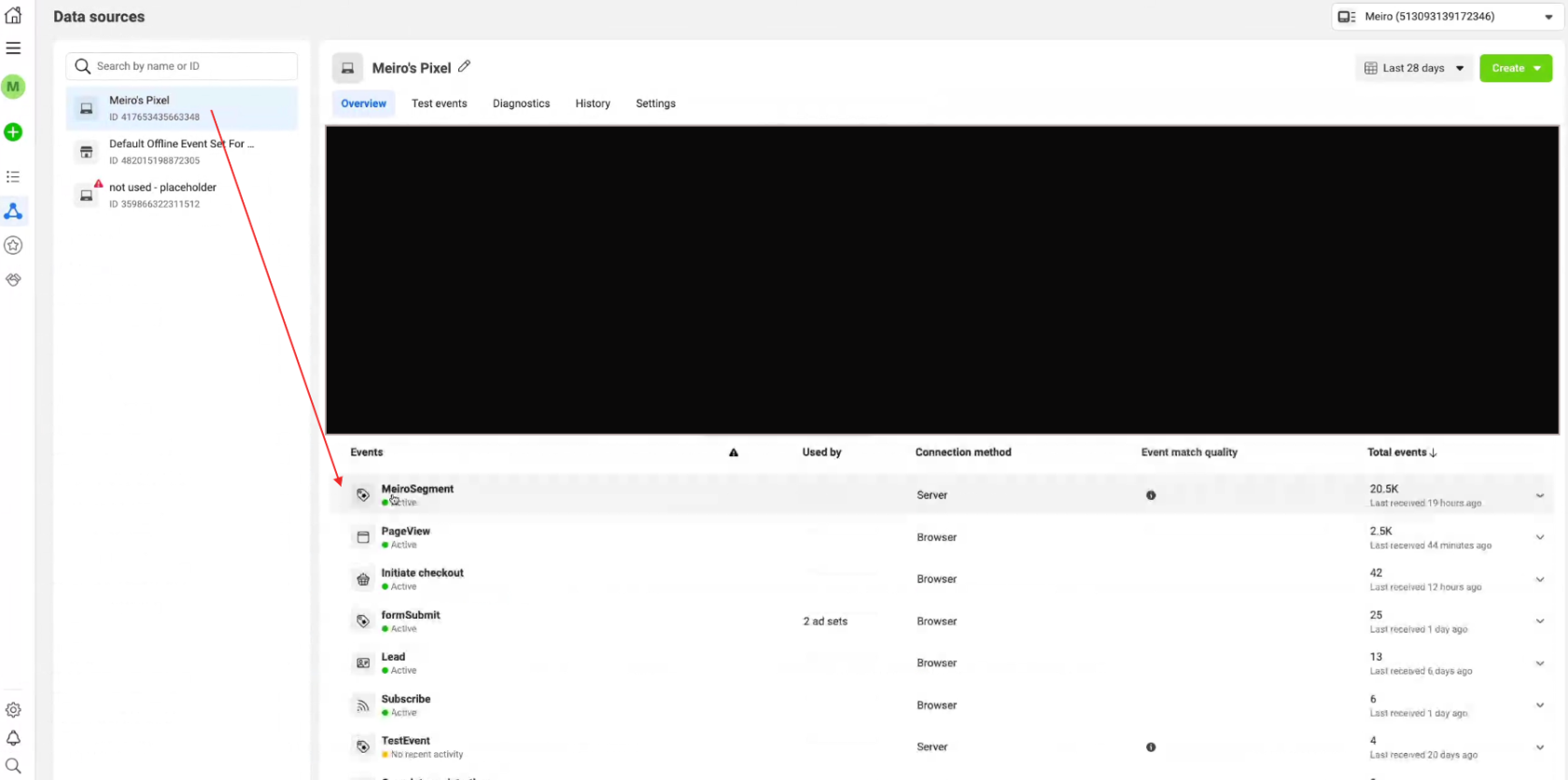The height and width of the screenshot is (780, 1568).
Task: Click the info icon in MeiroSegment row
Action: tap(1151, 495)
